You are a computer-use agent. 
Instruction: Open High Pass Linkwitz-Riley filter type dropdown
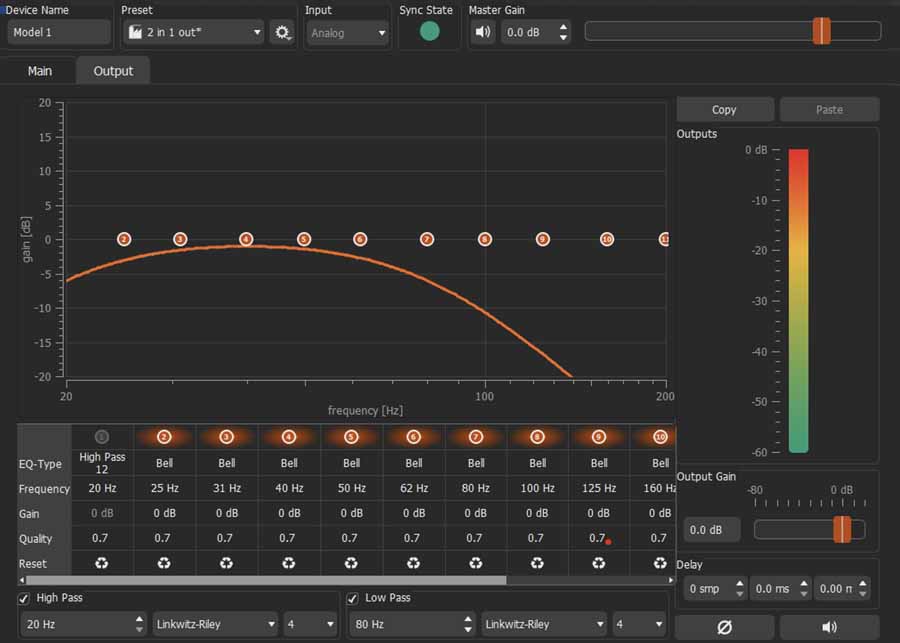click(x=215, y=624)
